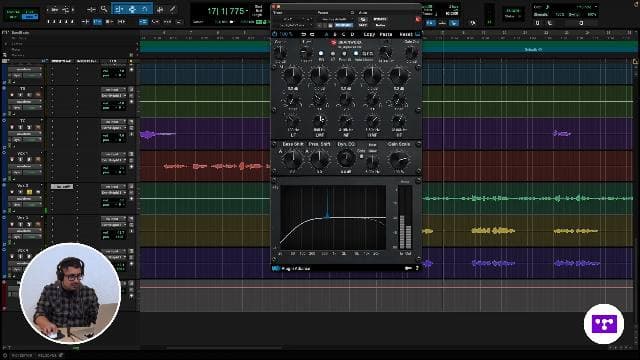Toggle the highlighted yellow mute button on Vox 2
The height and width of the screenshot is (360, 640).
29,191
